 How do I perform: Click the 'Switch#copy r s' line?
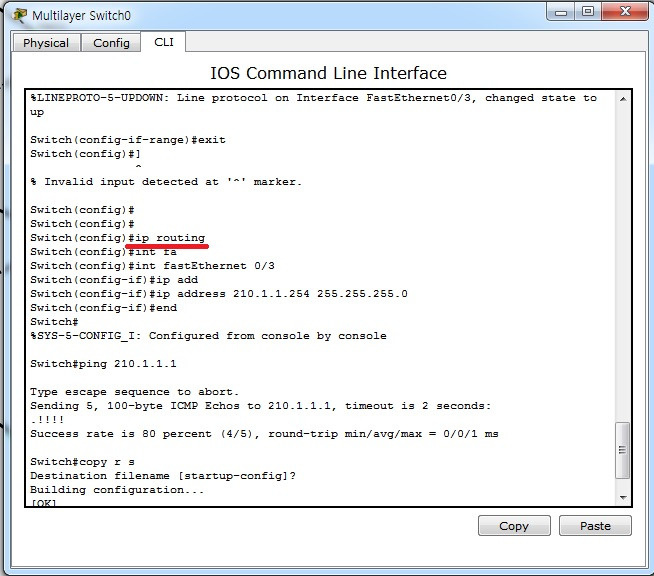point(82,462)
